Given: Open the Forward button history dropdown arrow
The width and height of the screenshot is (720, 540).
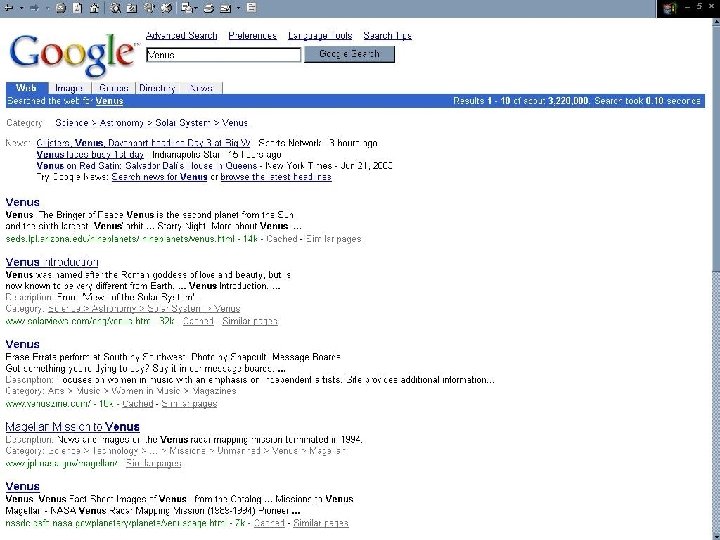Looking at the screenshot, I should (x=47, y=8).
